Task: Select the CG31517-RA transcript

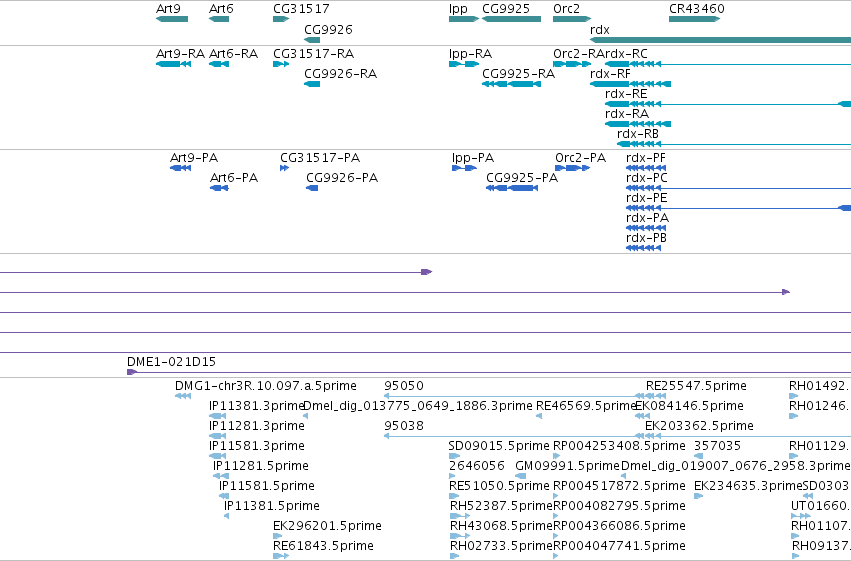Action: 281,64
